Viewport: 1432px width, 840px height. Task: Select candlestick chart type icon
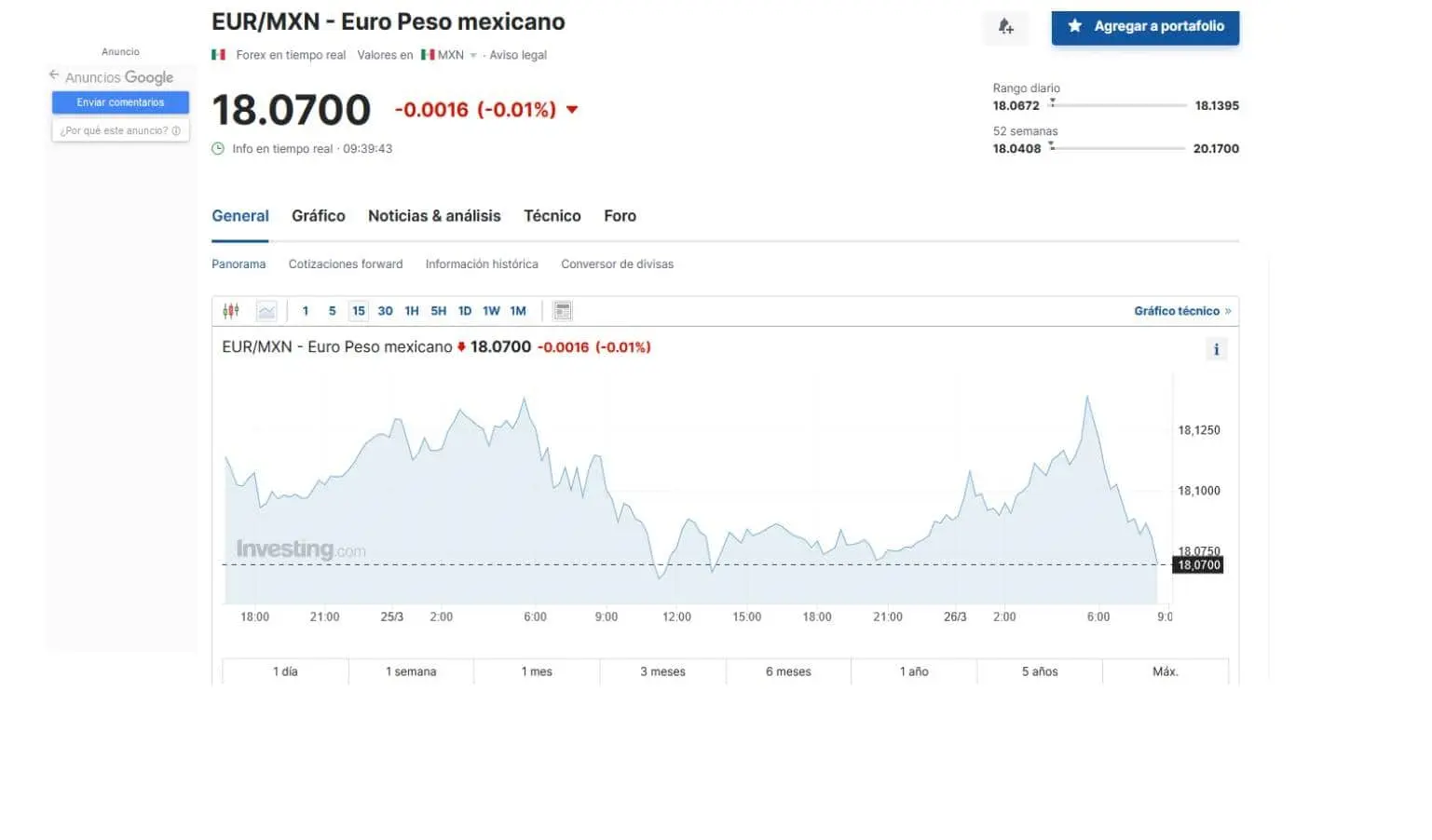pos(231,311)
